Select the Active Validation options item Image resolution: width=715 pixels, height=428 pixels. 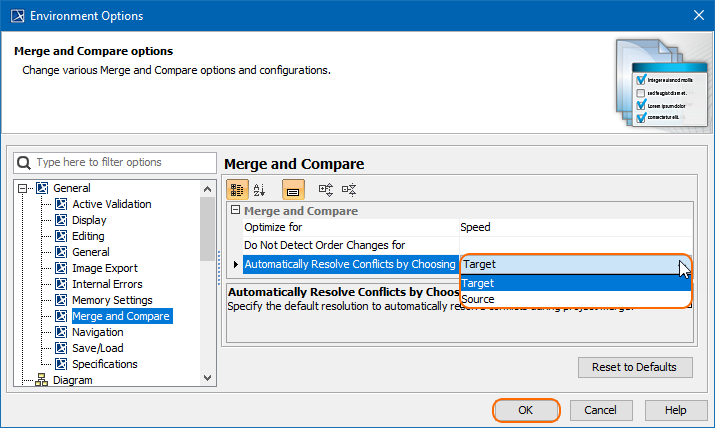(112, 204)
